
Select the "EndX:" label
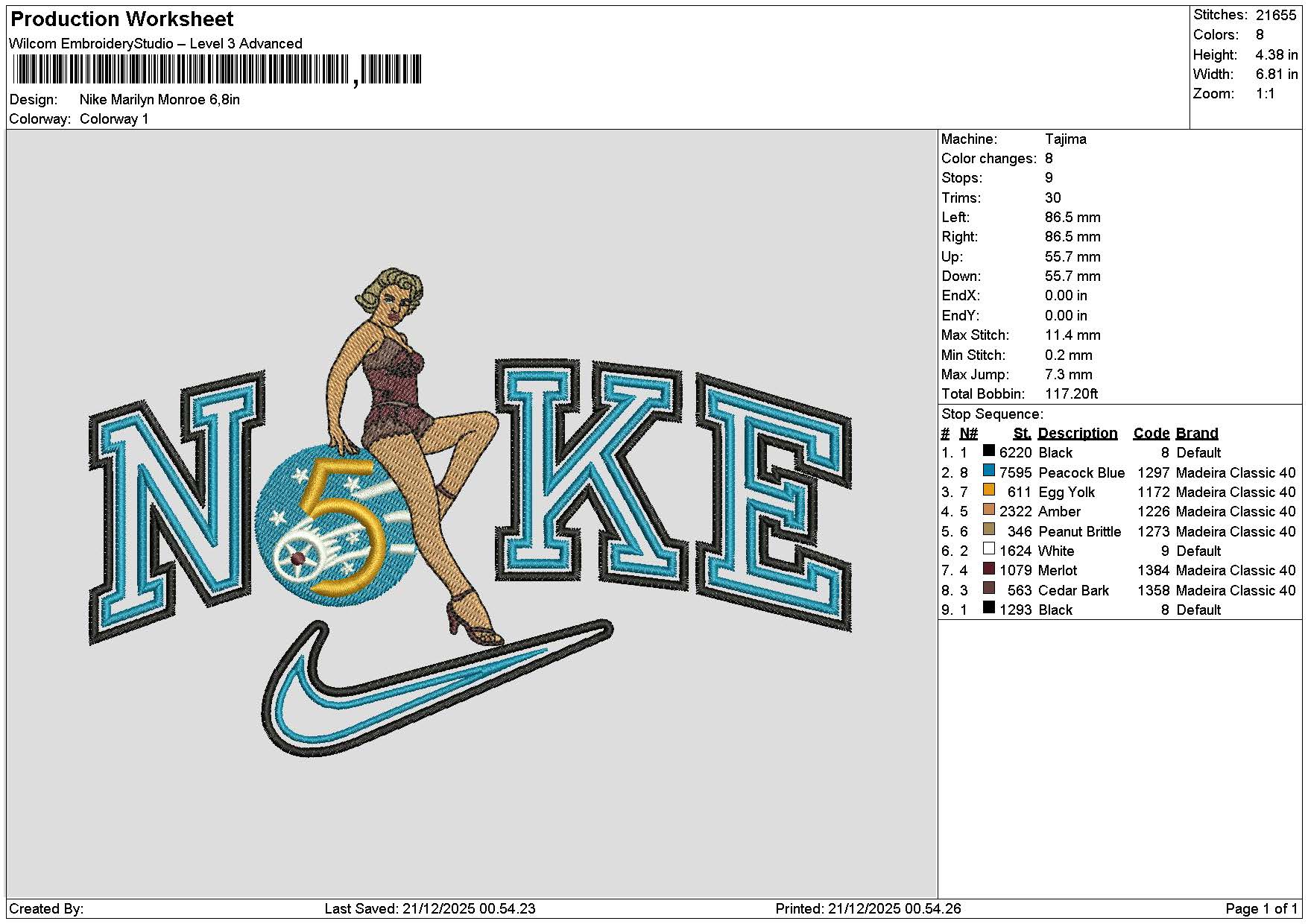pyautogui.click(x=962, y=296)
